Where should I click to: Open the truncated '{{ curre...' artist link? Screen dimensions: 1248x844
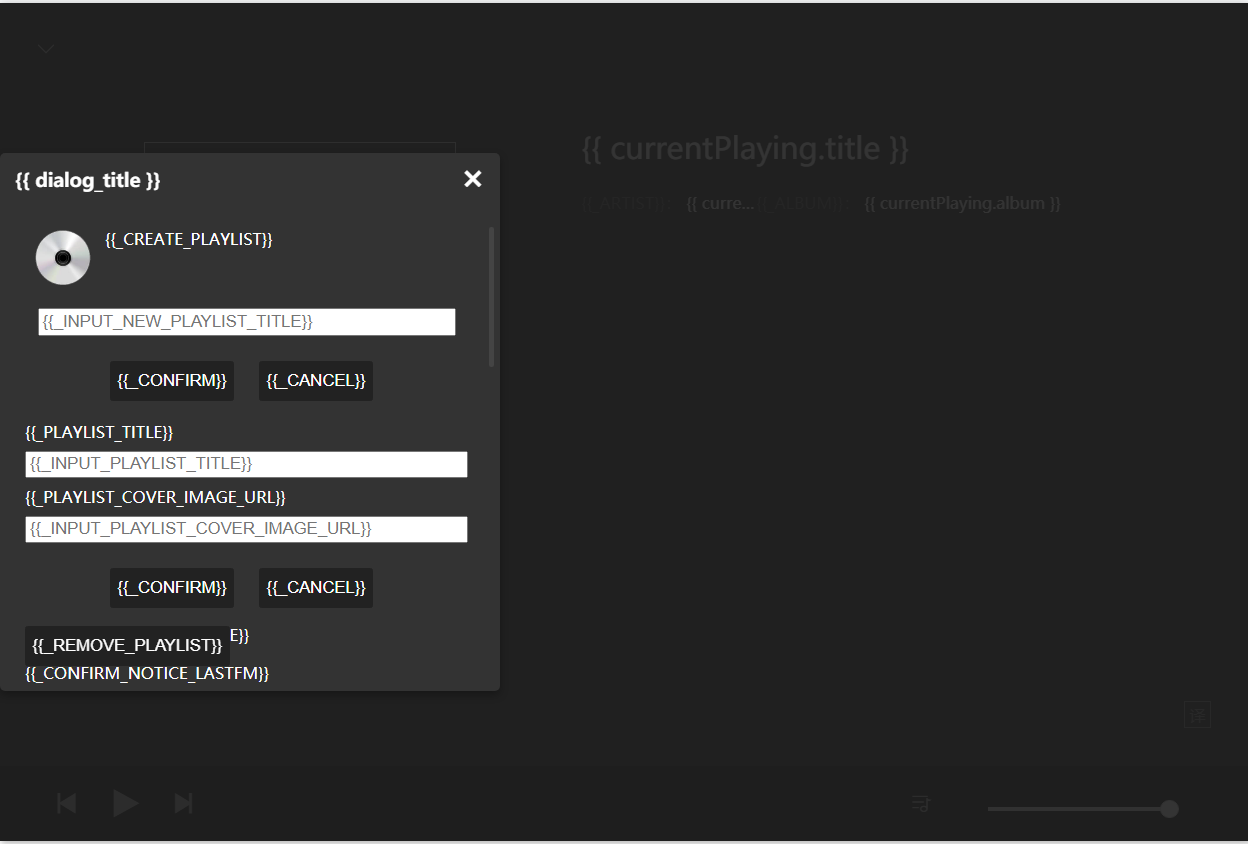click(721, 204)
